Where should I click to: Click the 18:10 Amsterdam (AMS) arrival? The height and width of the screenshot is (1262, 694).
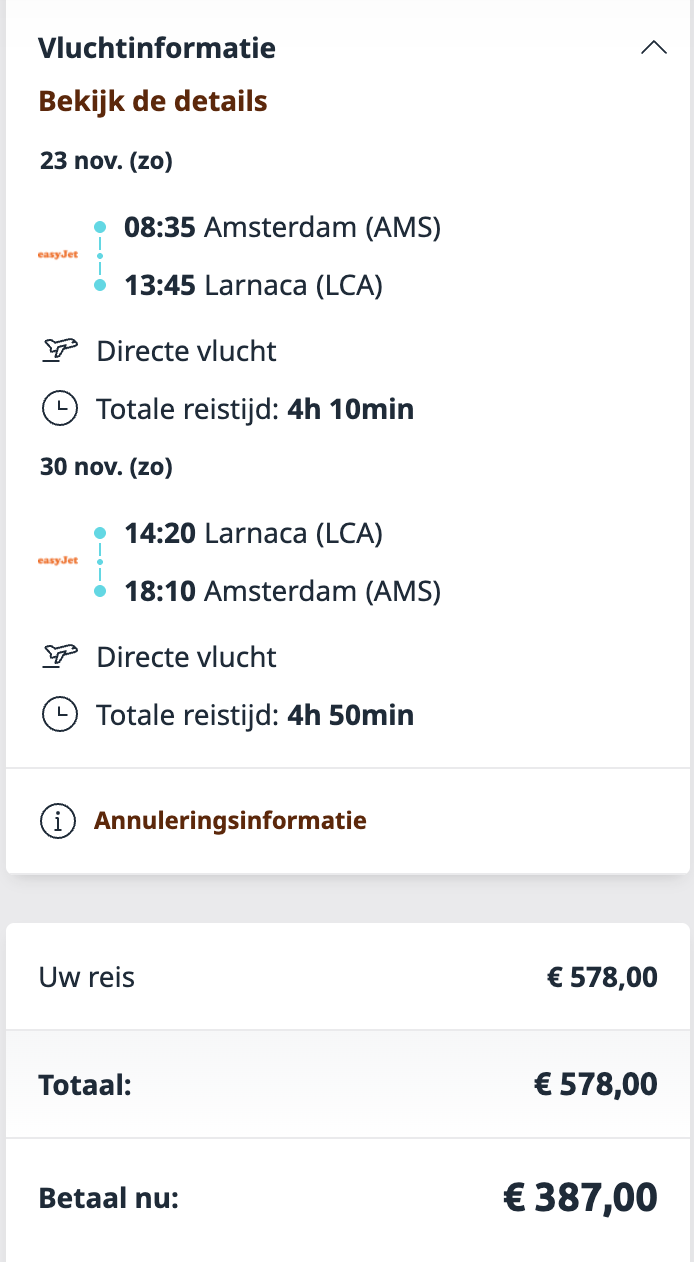click(282, 591)
